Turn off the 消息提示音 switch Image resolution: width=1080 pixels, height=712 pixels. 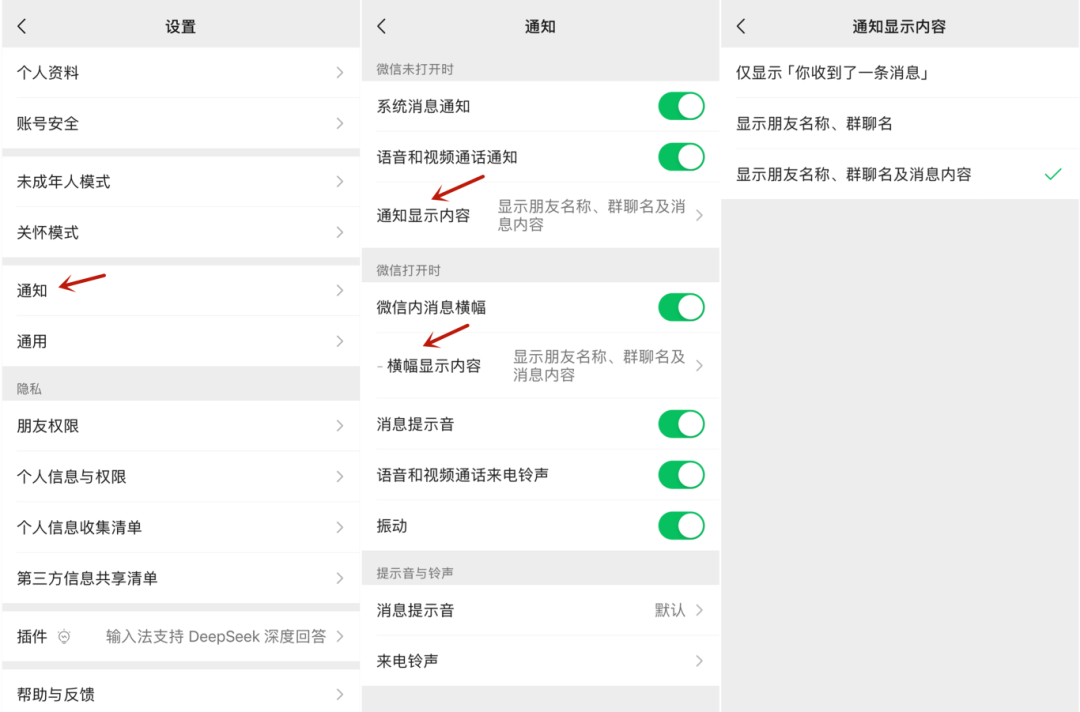point(681,424)
